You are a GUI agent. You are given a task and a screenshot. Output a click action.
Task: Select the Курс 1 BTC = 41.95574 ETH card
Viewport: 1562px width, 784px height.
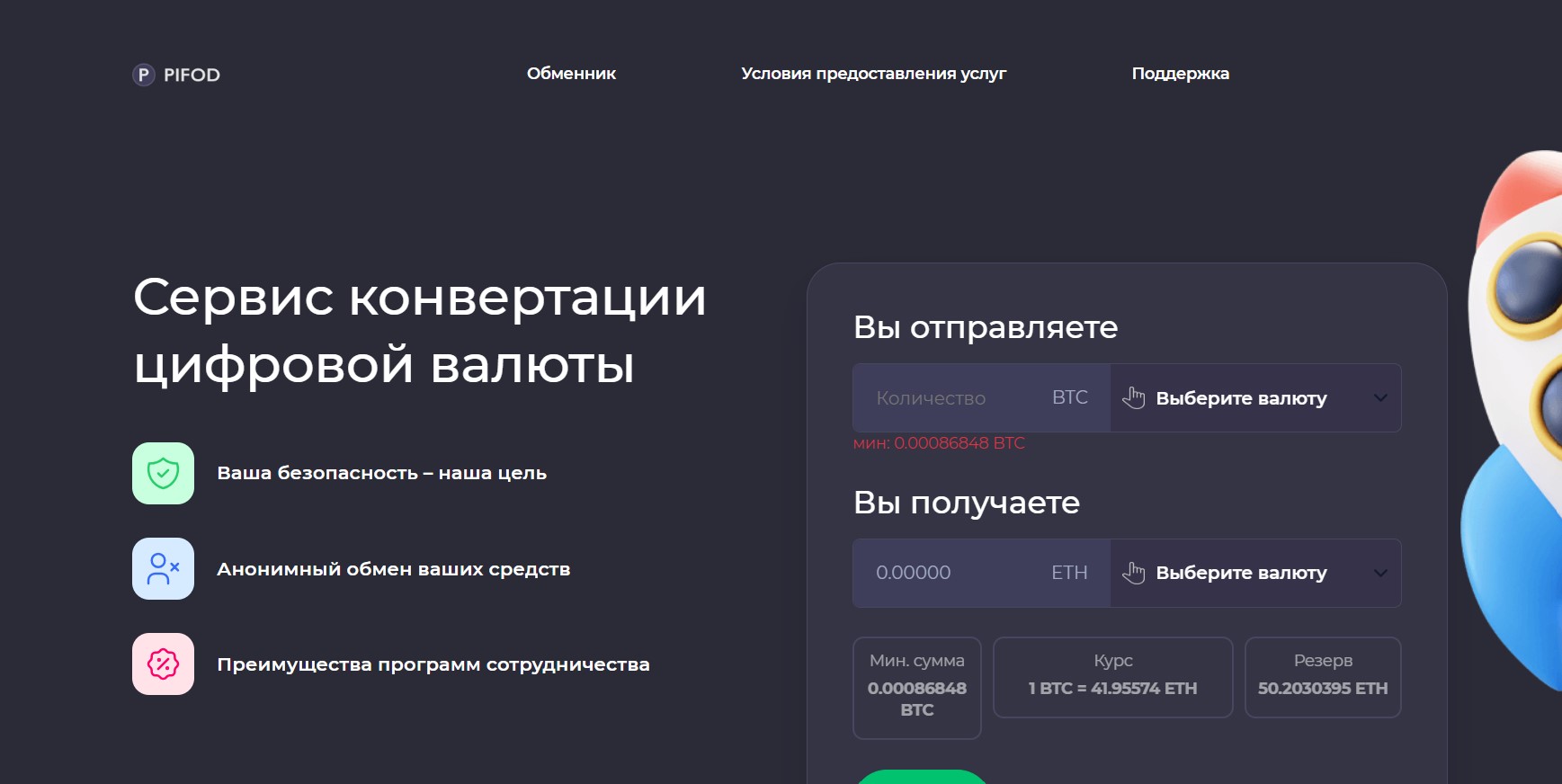[1112, 677]
